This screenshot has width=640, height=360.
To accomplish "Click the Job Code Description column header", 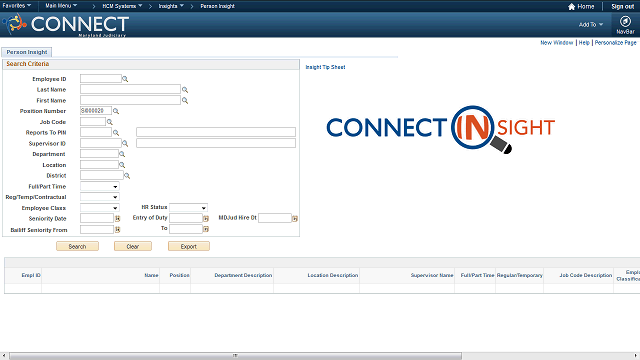I will pos(585,276).
